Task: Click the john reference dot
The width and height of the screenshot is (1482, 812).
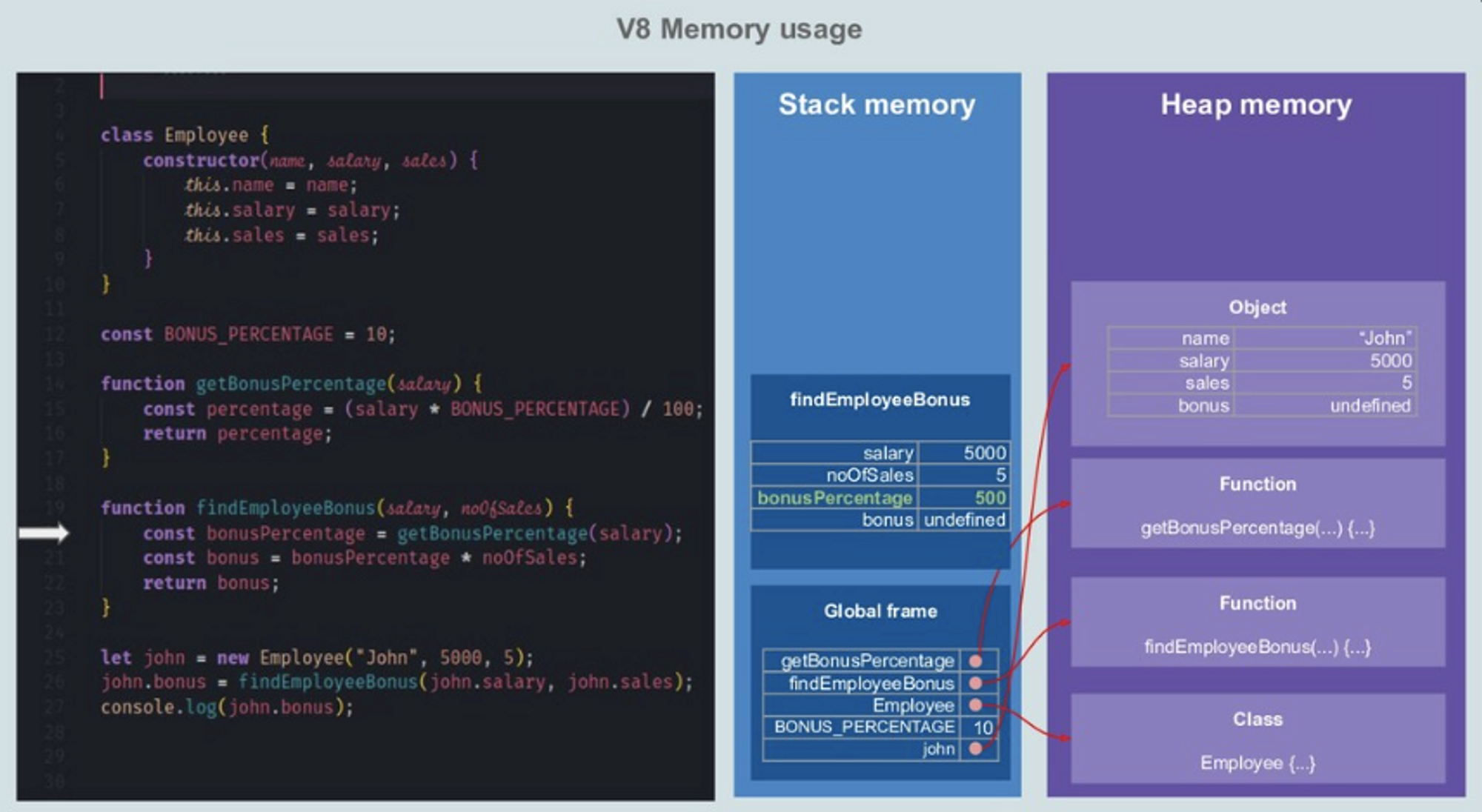Action: [x=976, y=749]
